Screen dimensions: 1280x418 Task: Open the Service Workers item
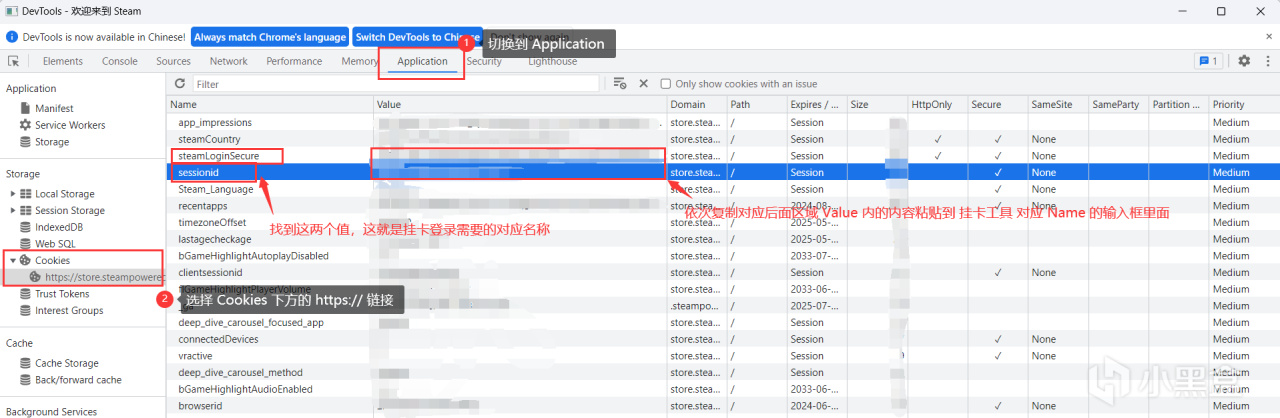(x=62, y=125)
